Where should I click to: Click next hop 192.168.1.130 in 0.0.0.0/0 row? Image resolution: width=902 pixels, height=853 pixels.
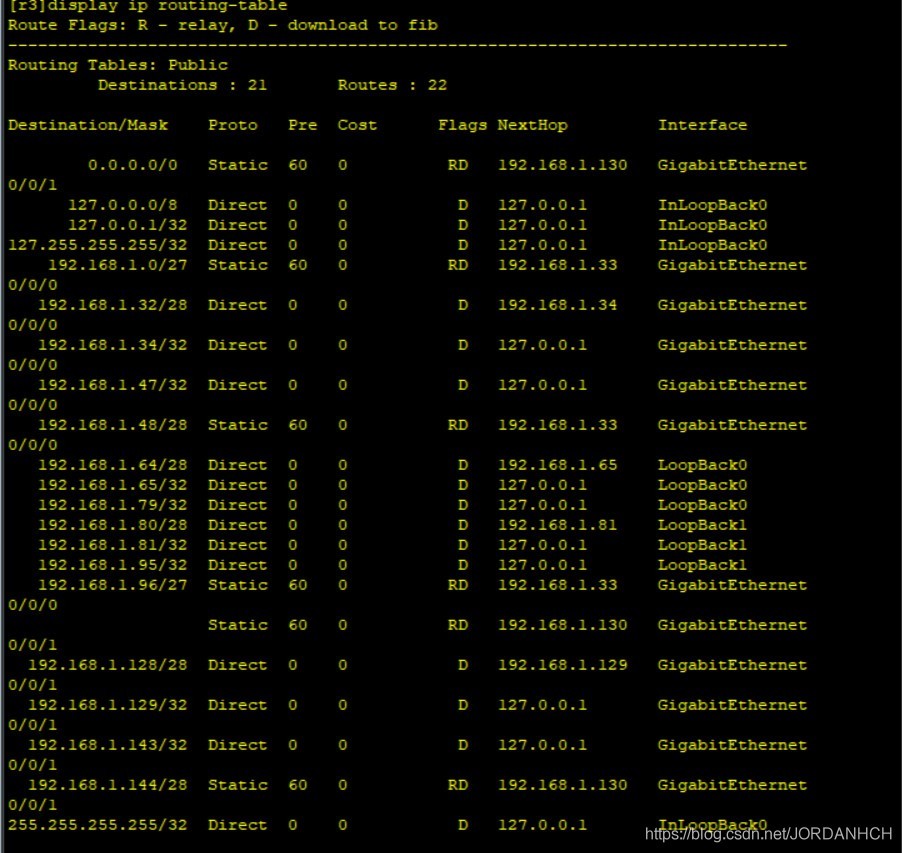pos(563,165)
